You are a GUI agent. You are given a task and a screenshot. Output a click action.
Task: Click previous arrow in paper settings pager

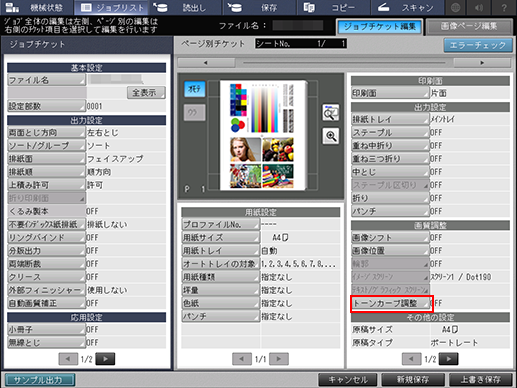pos(242,359)
